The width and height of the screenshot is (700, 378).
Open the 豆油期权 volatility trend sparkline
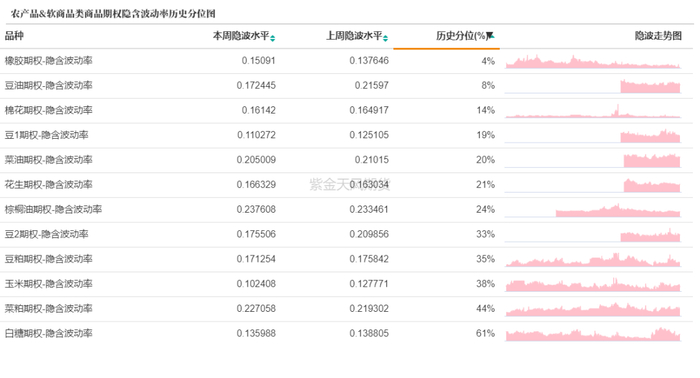[x=593, y=87]
